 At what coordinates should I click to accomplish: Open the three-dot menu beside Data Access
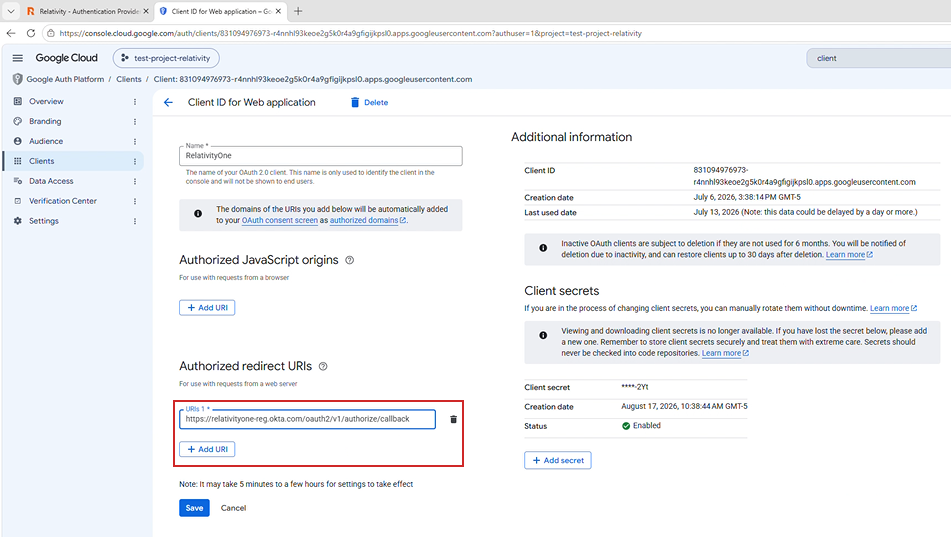coord(135,181)
